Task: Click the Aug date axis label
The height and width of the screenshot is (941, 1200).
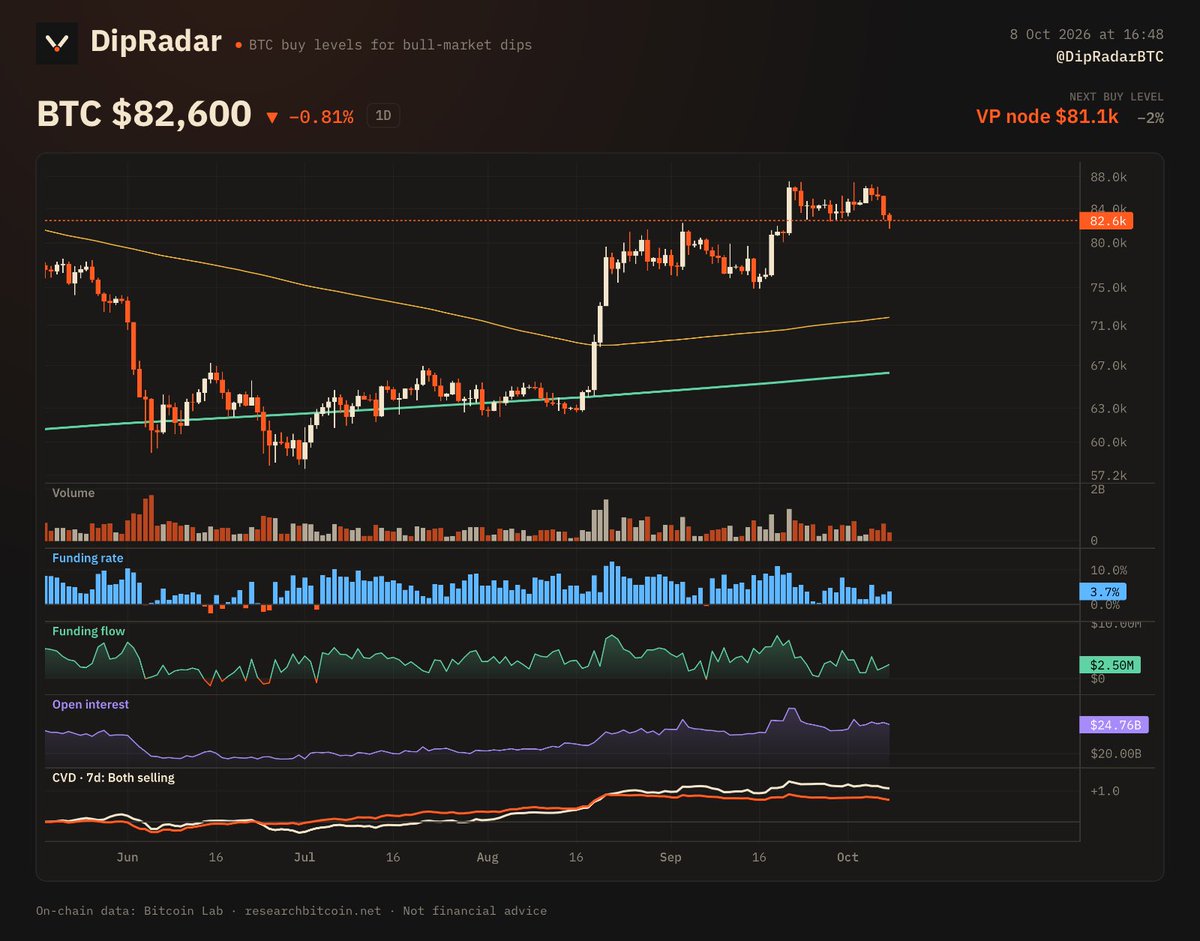Action: [x=487, y=858]
